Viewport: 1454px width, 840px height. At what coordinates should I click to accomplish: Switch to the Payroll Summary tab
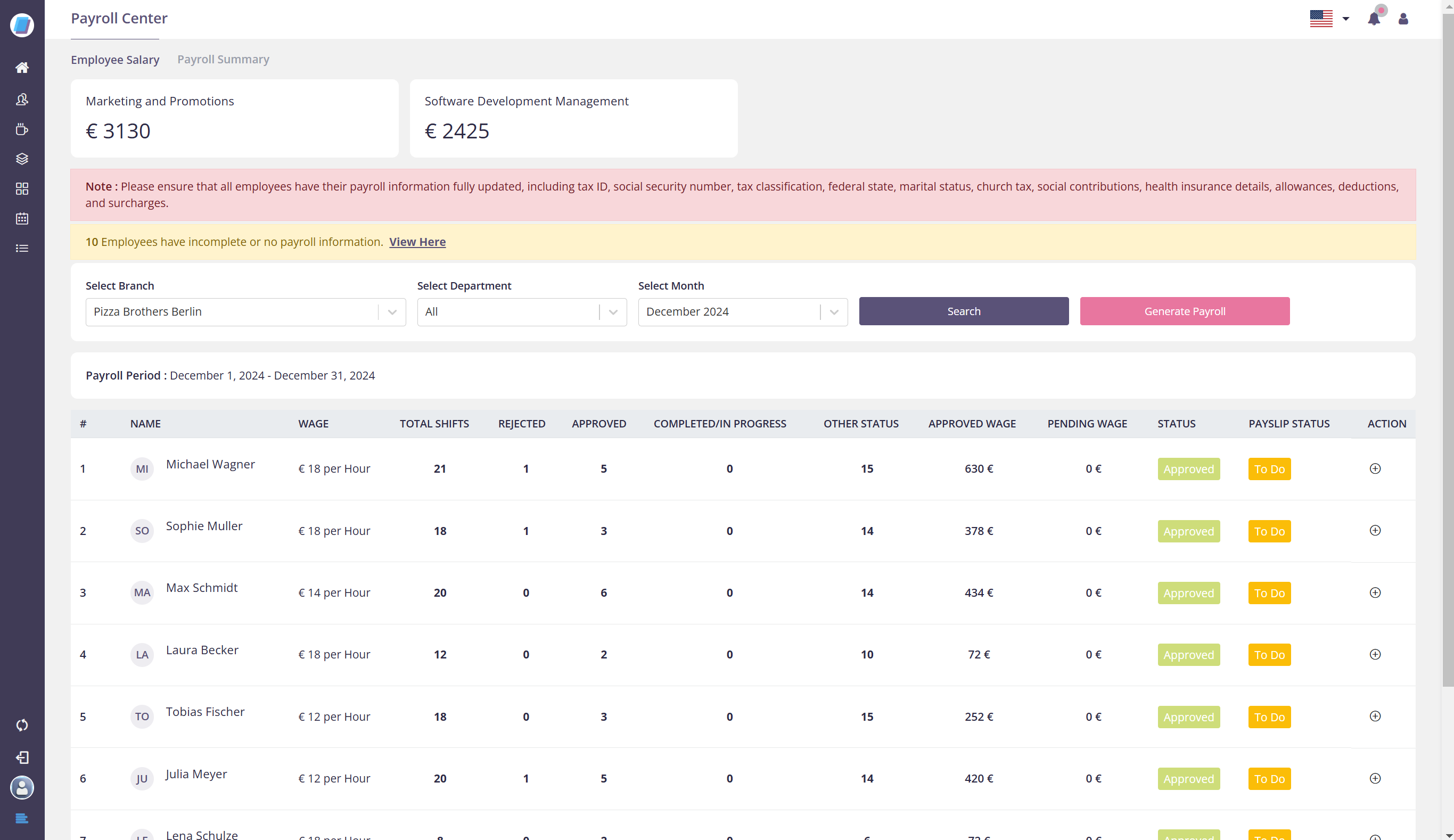click(x=223, y=59)
